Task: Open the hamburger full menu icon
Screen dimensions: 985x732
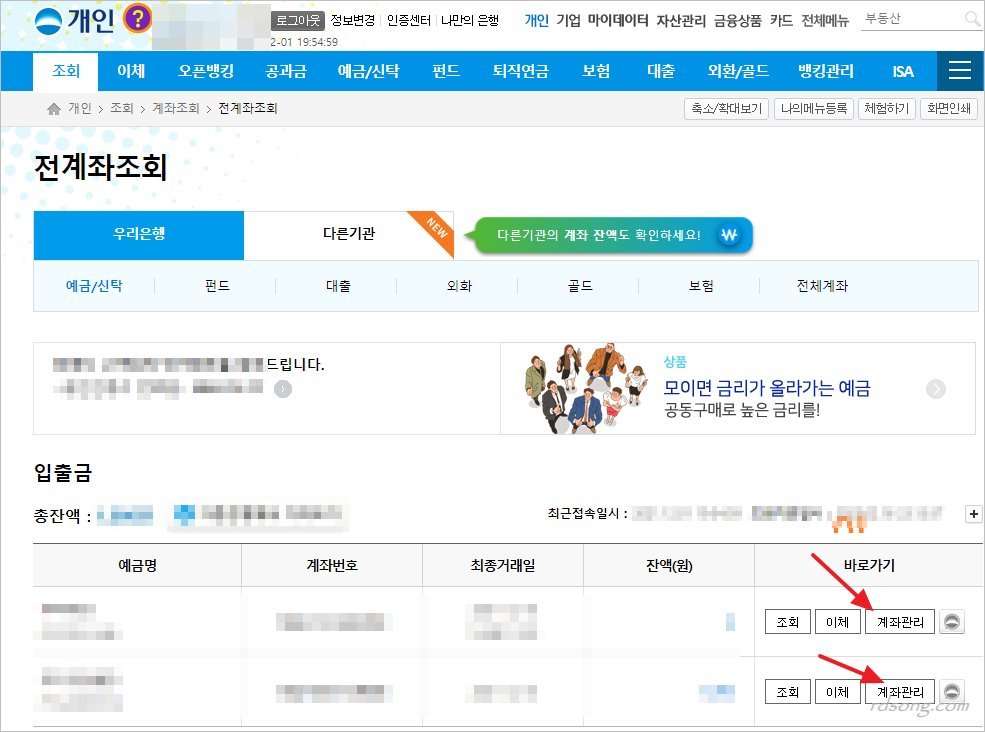Action: pos(960,71)
